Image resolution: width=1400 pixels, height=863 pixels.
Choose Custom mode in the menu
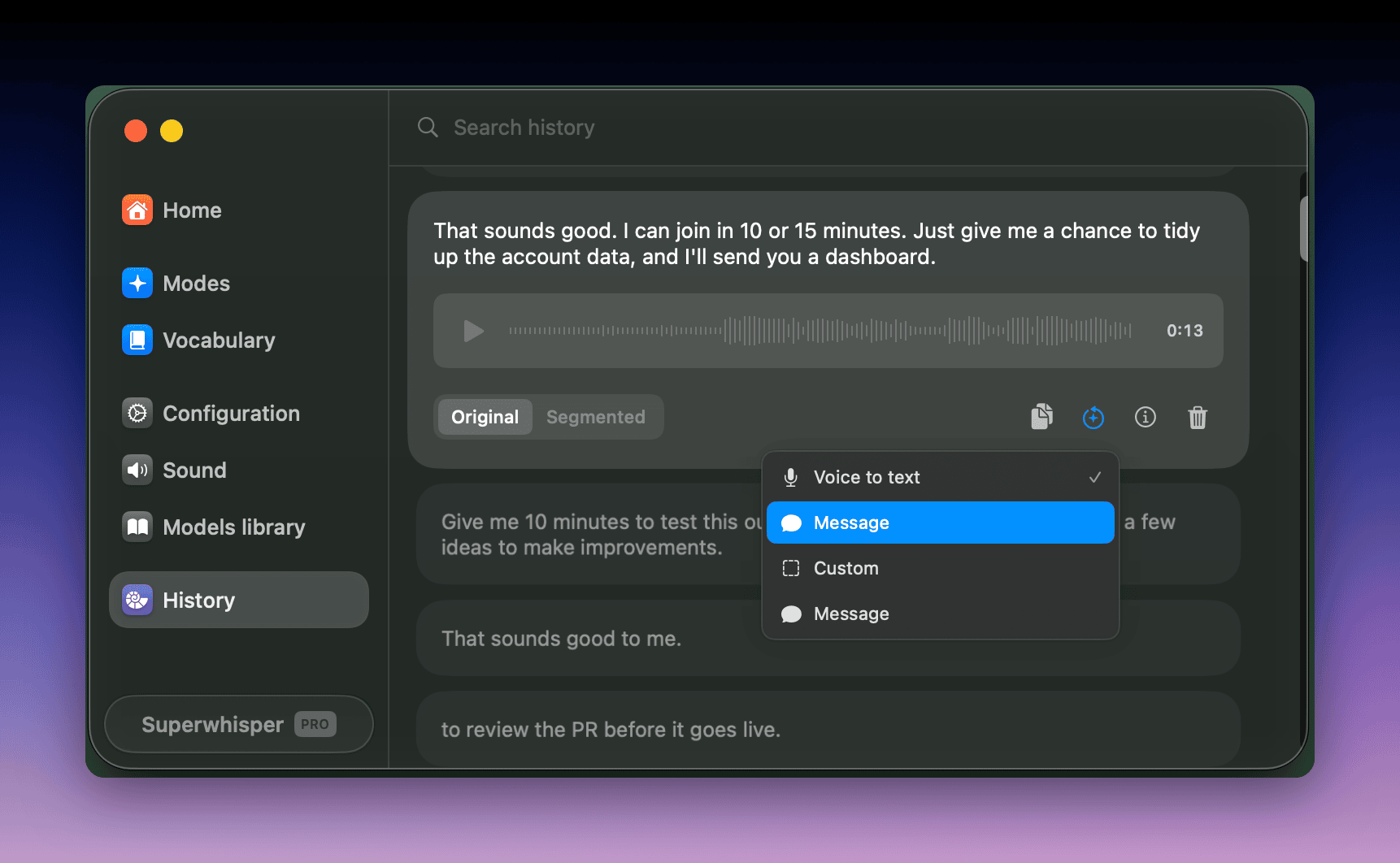tap(941, 568)
